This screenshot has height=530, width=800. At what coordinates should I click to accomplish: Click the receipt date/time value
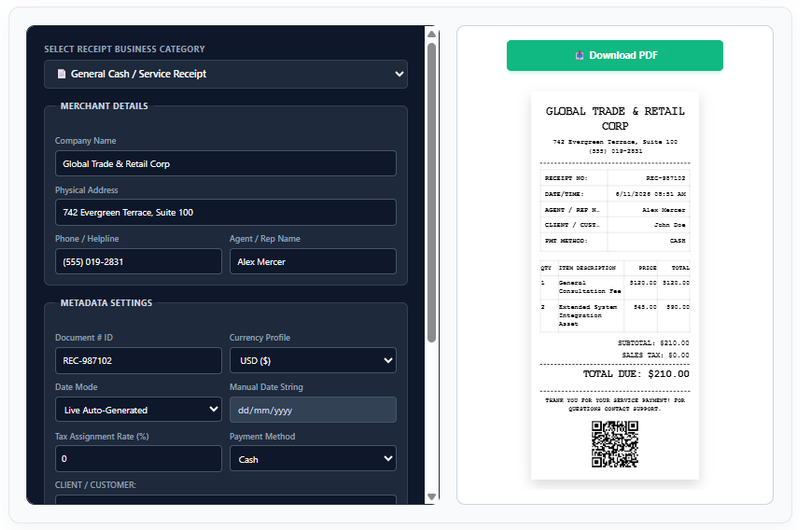[651, 194]
